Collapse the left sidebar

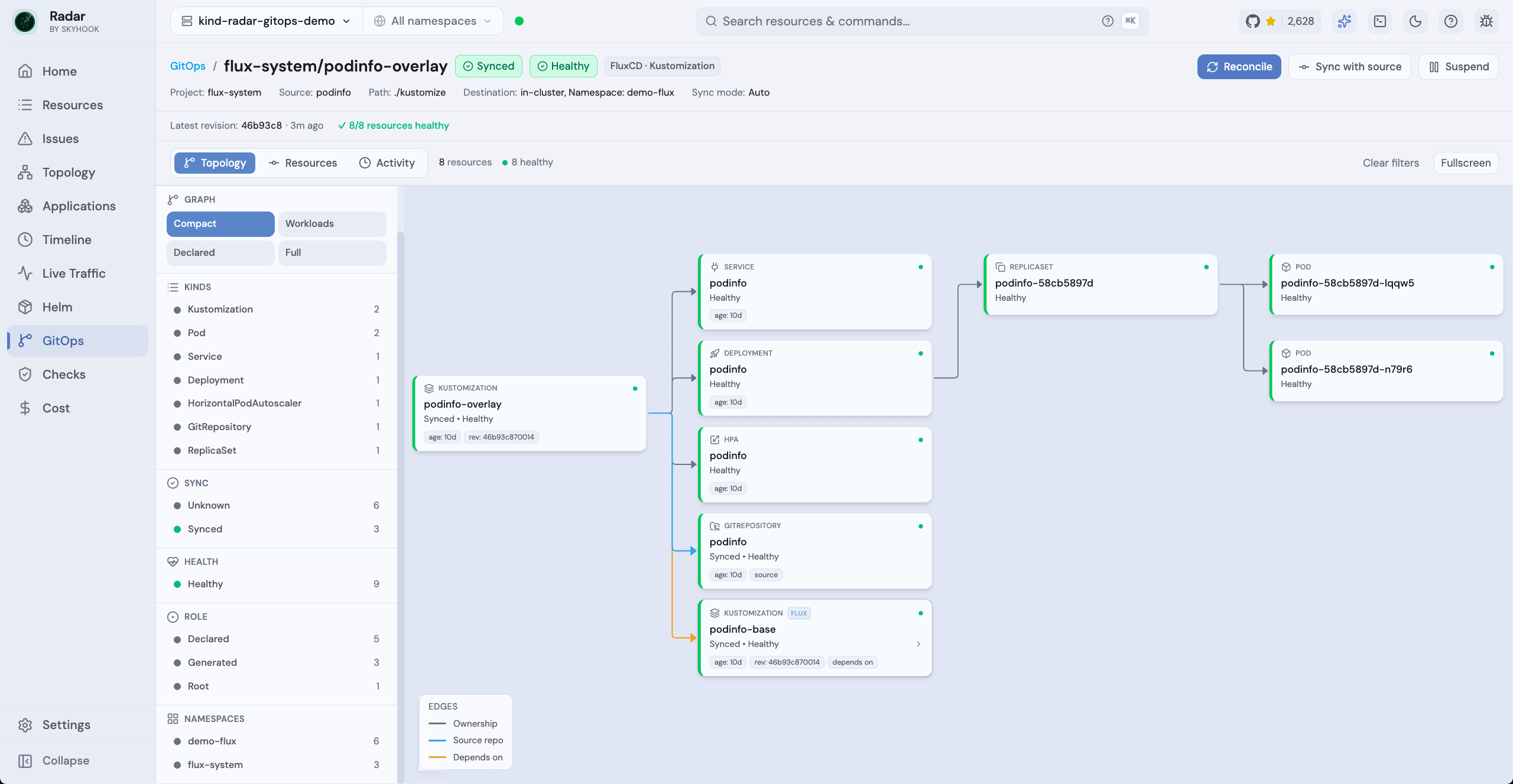coord(77,761)
